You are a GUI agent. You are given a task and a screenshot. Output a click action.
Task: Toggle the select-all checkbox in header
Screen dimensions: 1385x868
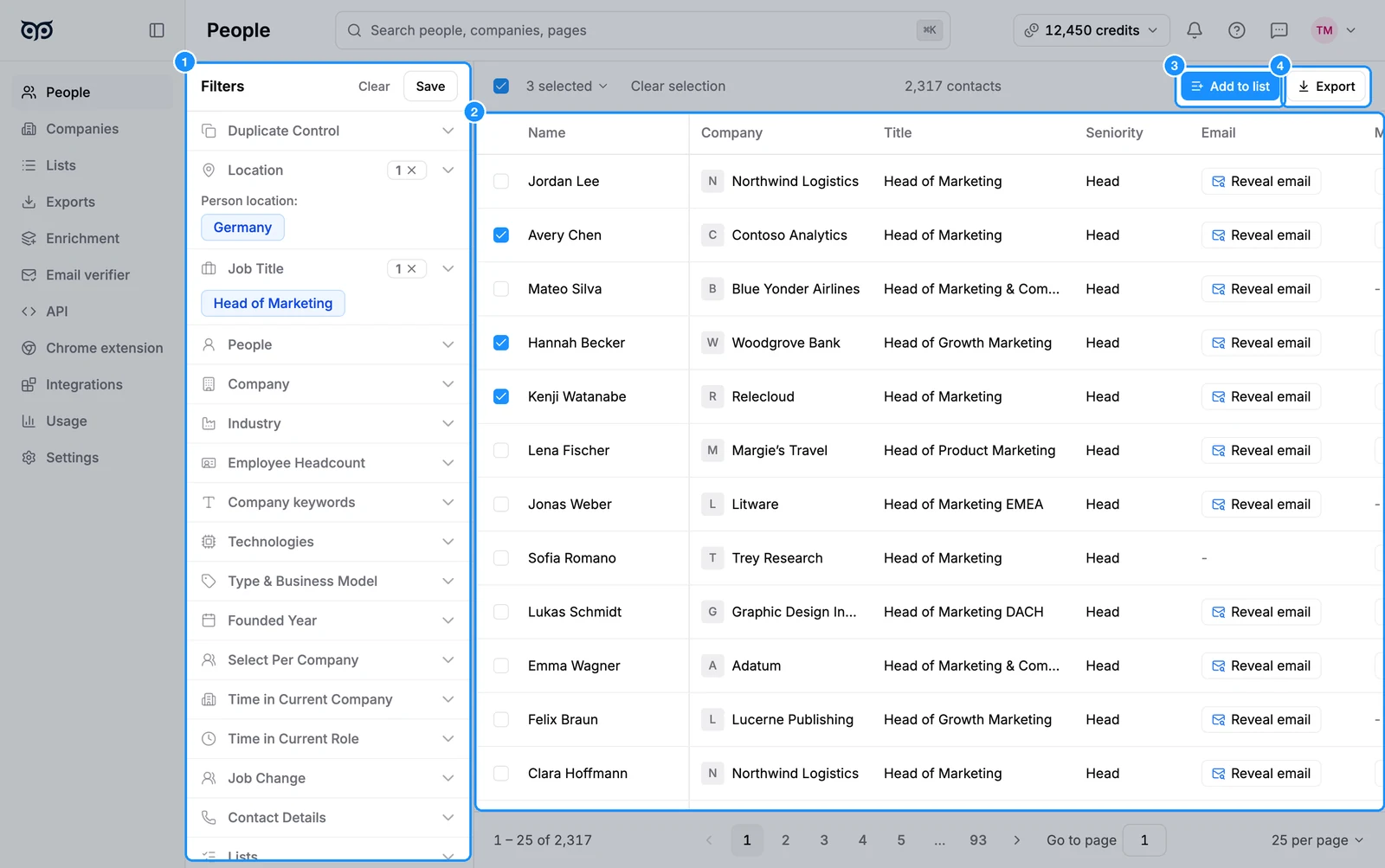click(501, 87)
